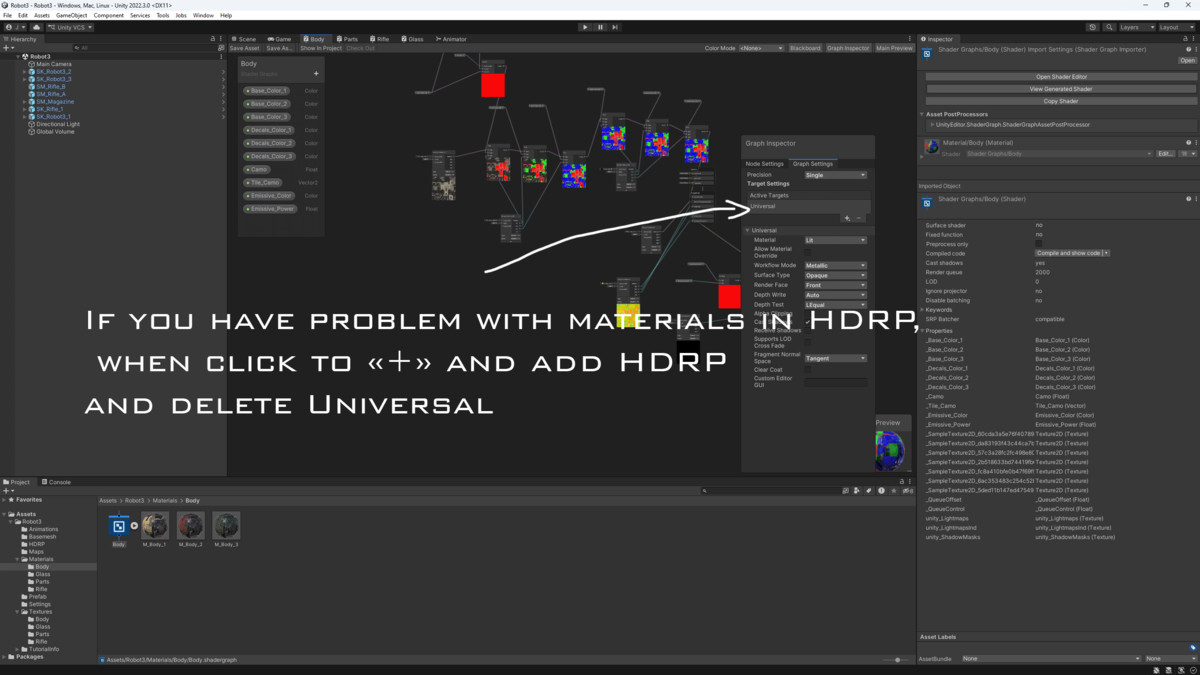Open the Layers dropdown
Viewport: 1200px width, 675px height.
[1136, 27]
